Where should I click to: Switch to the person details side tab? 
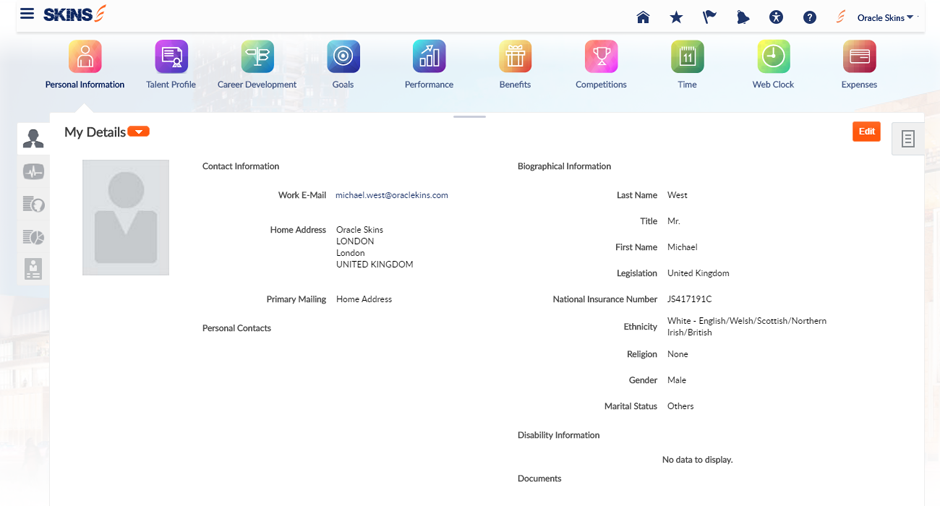[x=33, y=139]
